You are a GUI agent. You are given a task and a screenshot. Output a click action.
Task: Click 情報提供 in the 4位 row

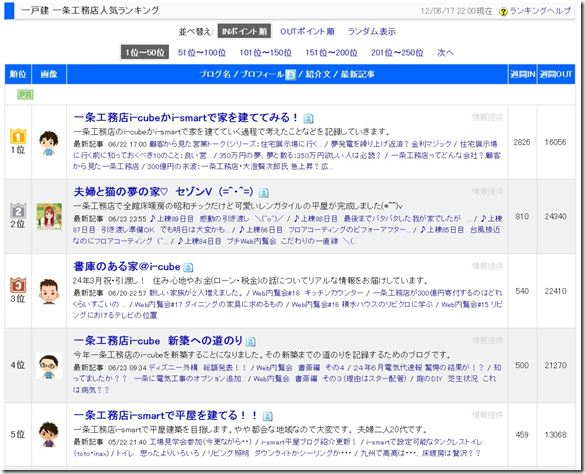point(487,341)
